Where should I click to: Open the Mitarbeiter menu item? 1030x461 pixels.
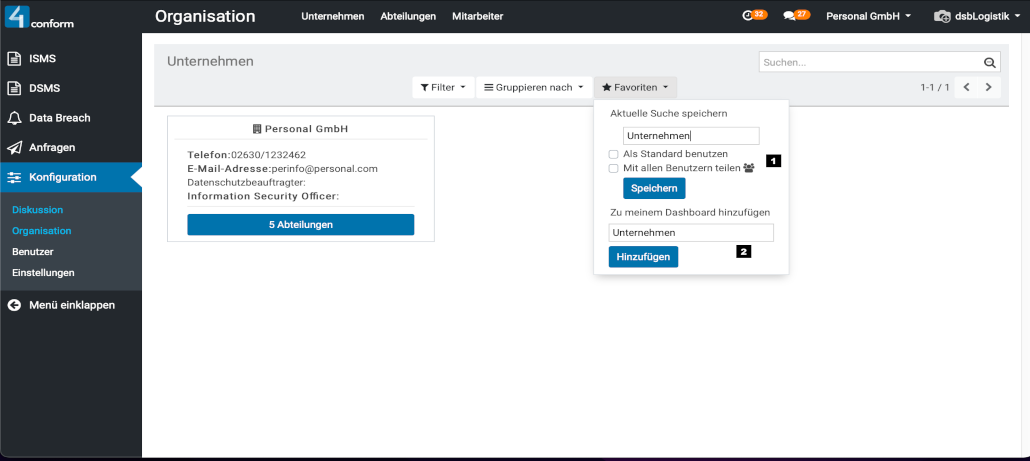tap(477, 16)
